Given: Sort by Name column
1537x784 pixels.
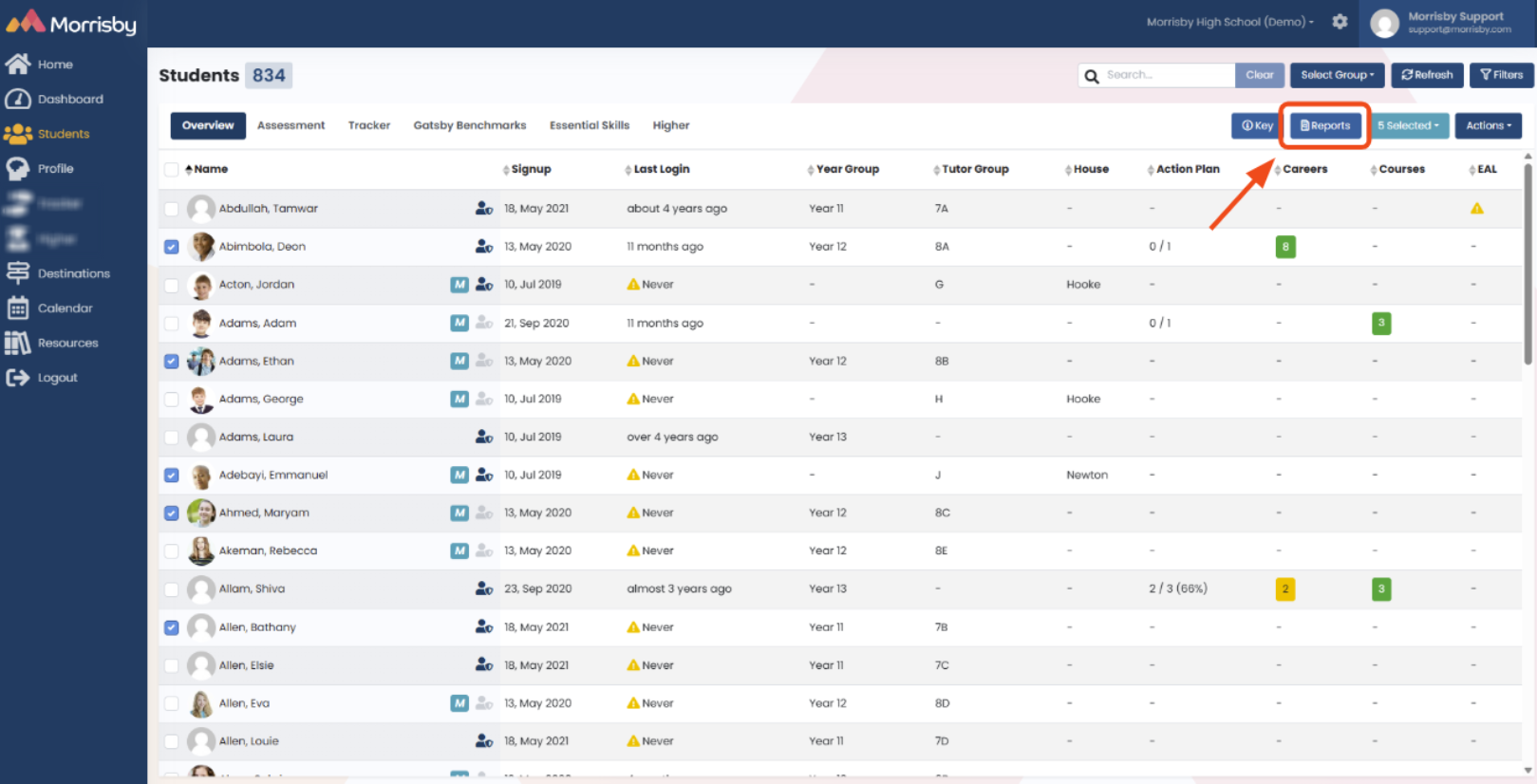Looking at the screenshot, I should pyautogui.click(x=206, y=169).
